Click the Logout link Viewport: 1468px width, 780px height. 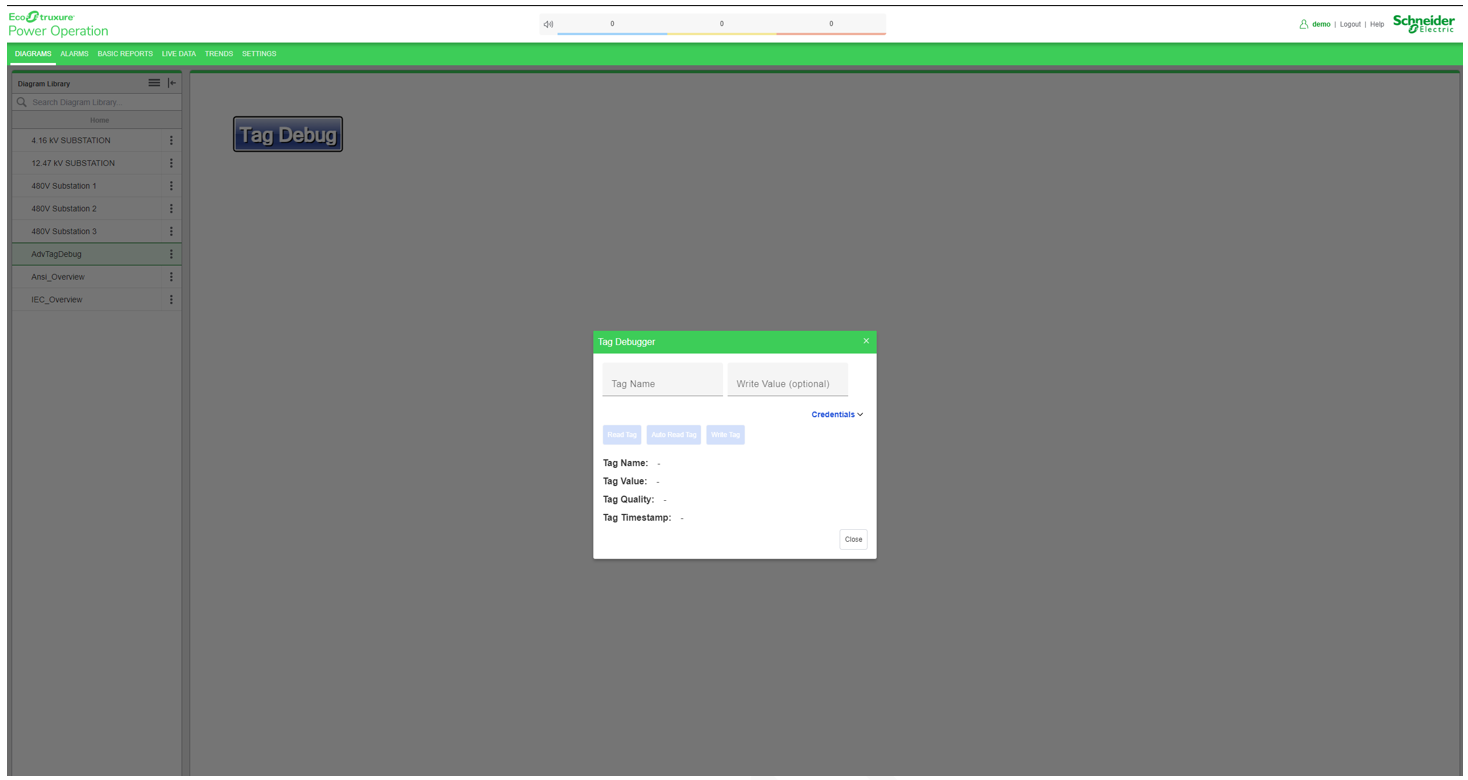(x=1350, y=24)
